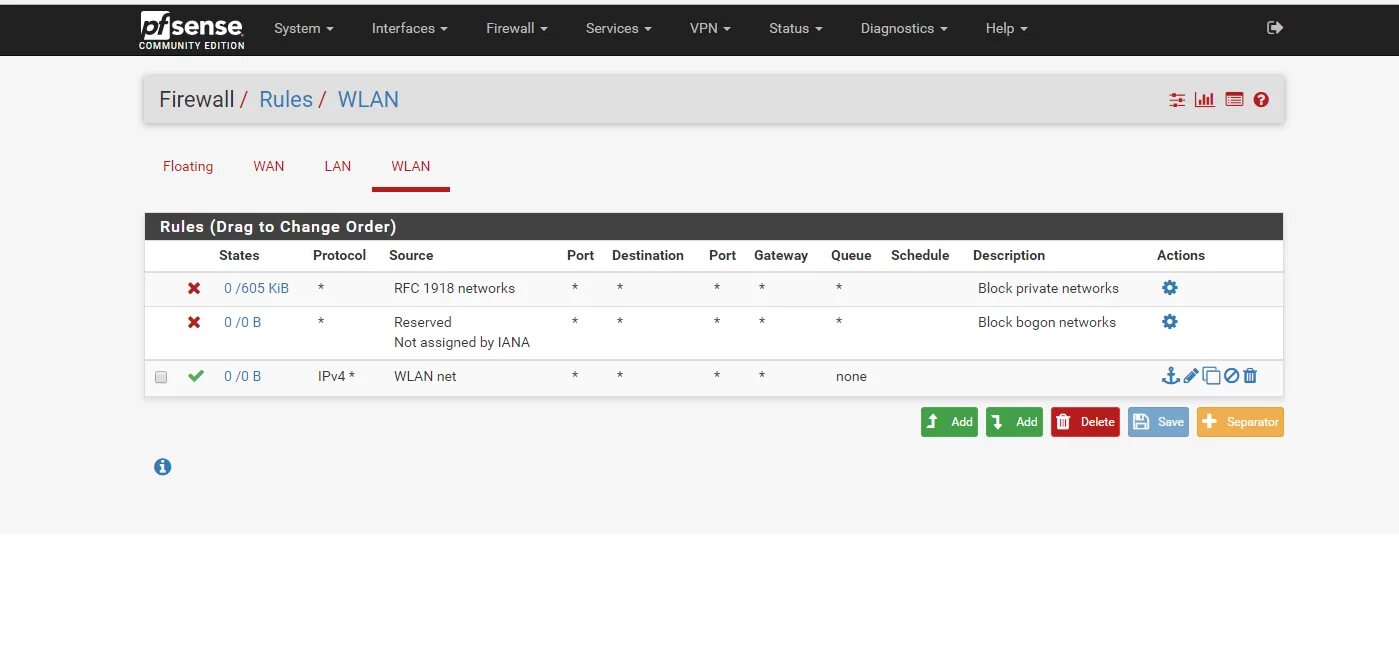
Task: Select the WLAN net rule checkbox
Action: pos(161,377)
